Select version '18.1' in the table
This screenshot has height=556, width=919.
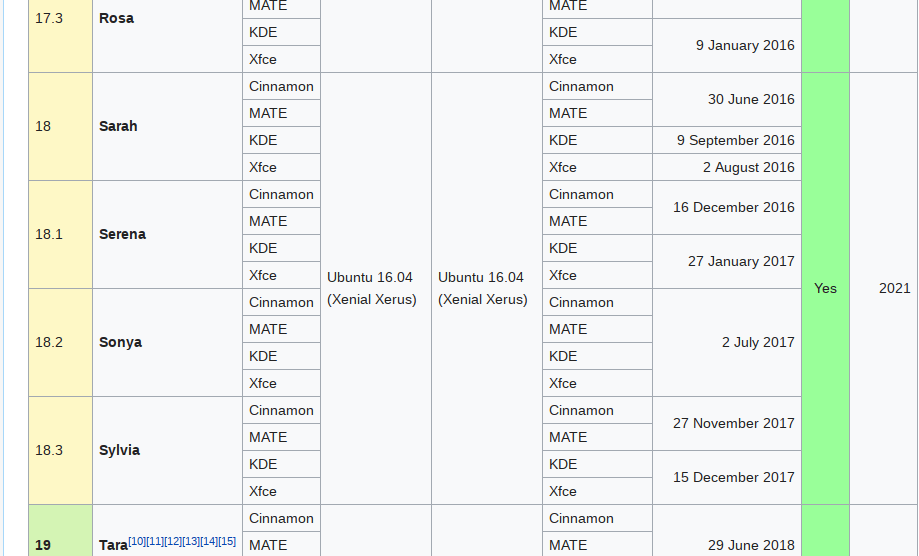pyautogui.click(x=60, y=234)
